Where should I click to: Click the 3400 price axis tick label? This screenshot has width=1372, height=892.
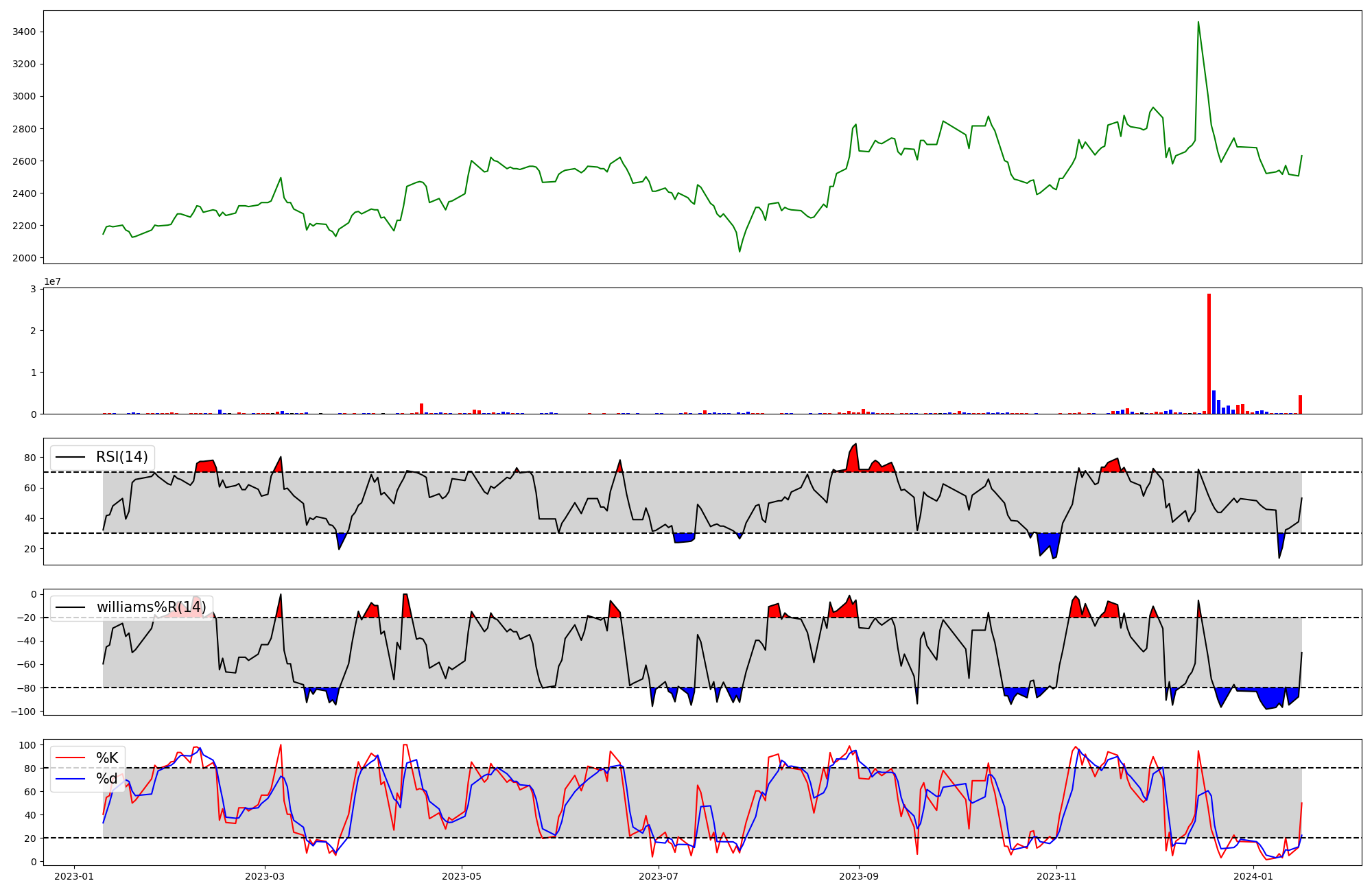coord(24,32)
